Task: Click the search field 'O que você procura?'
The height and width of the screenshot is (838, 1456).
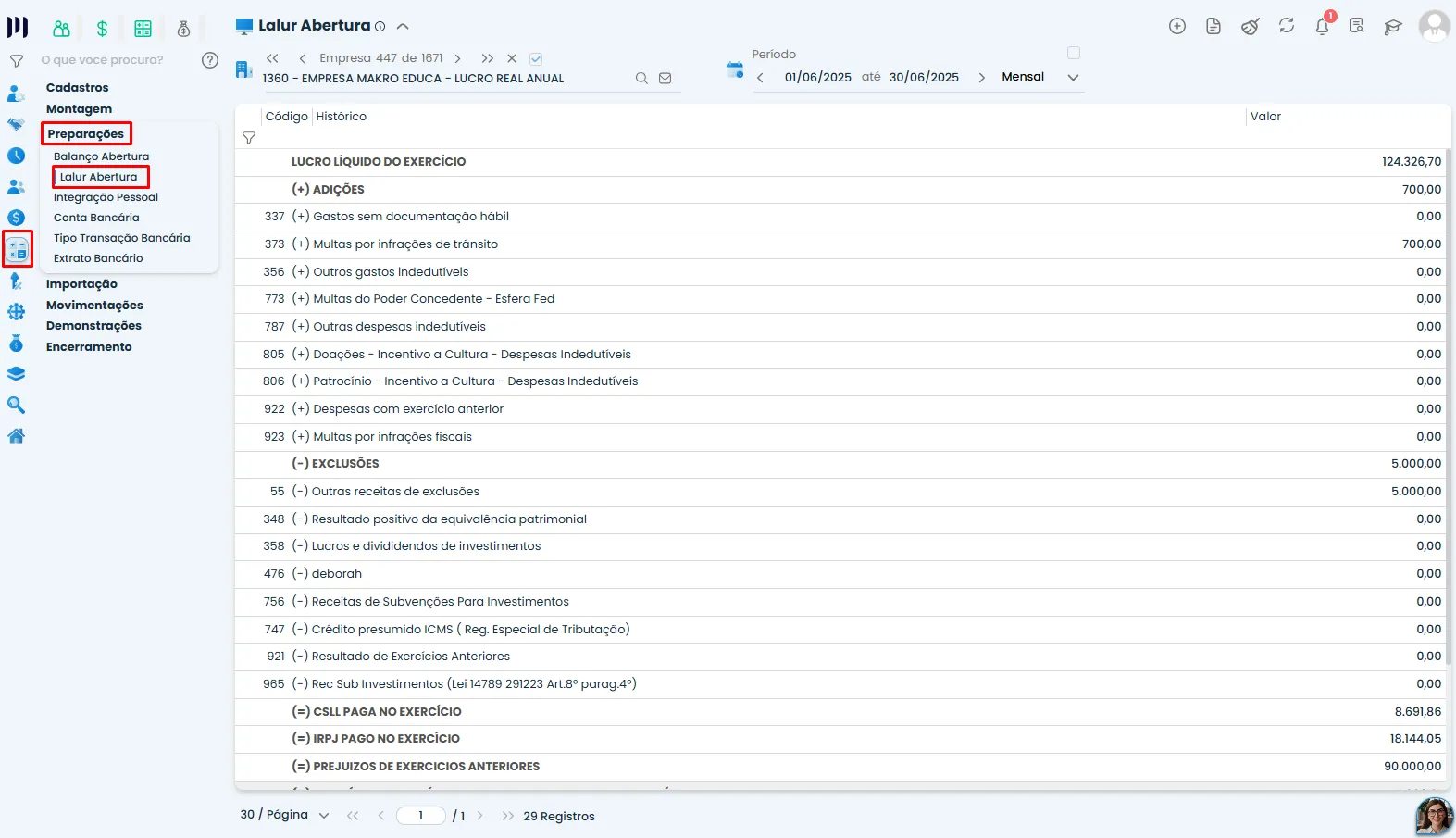Action: [102, 60]
